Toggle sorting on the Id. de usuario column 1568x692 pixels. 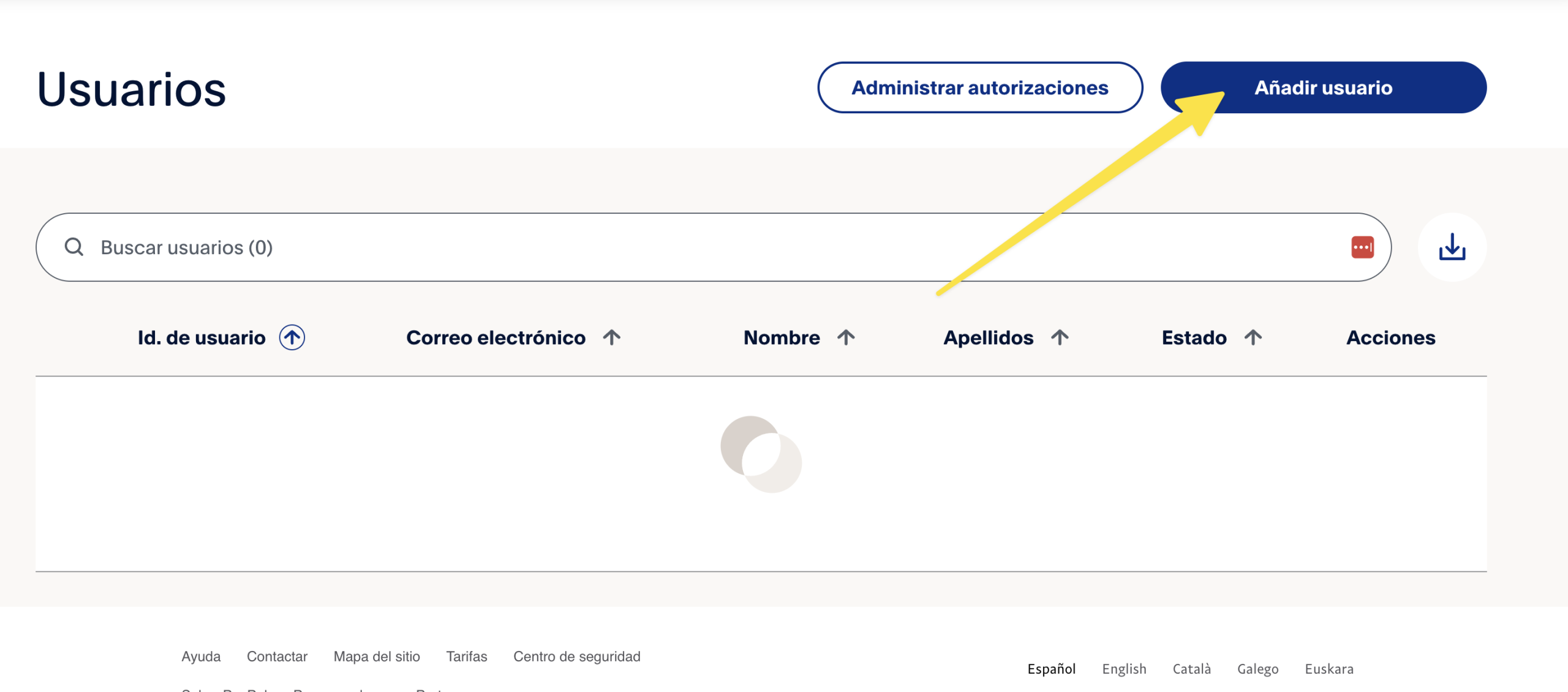coord(293,336)
